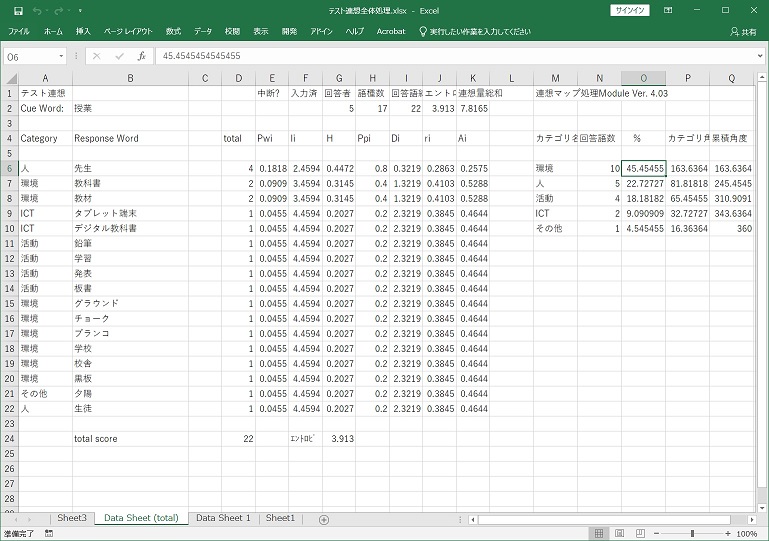Click the Undo arrow icon
This screenshot has width=769, height=541.
click(x=38, y=11)
